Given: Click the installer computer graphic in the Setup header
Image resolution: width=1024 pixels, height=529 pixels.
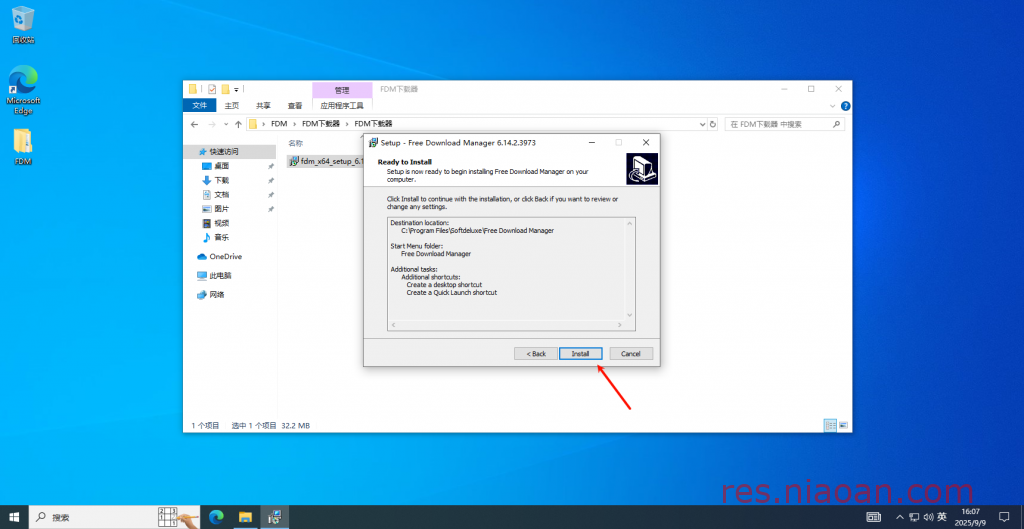Looking at the screenshot, I should tap(641, 169).
